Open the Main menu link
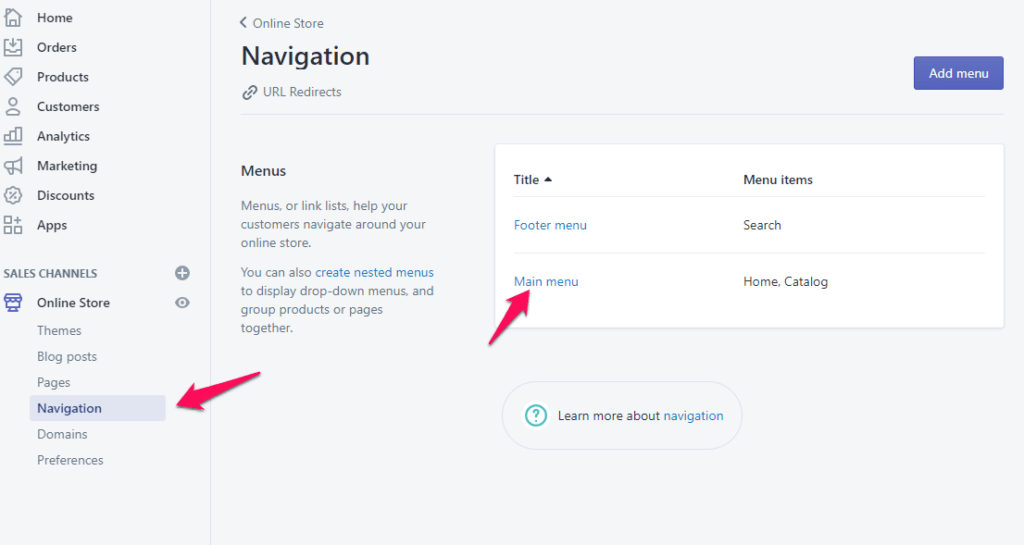Screen dimensions: 1024x545 pyautogui.click(x=546, y=282)
